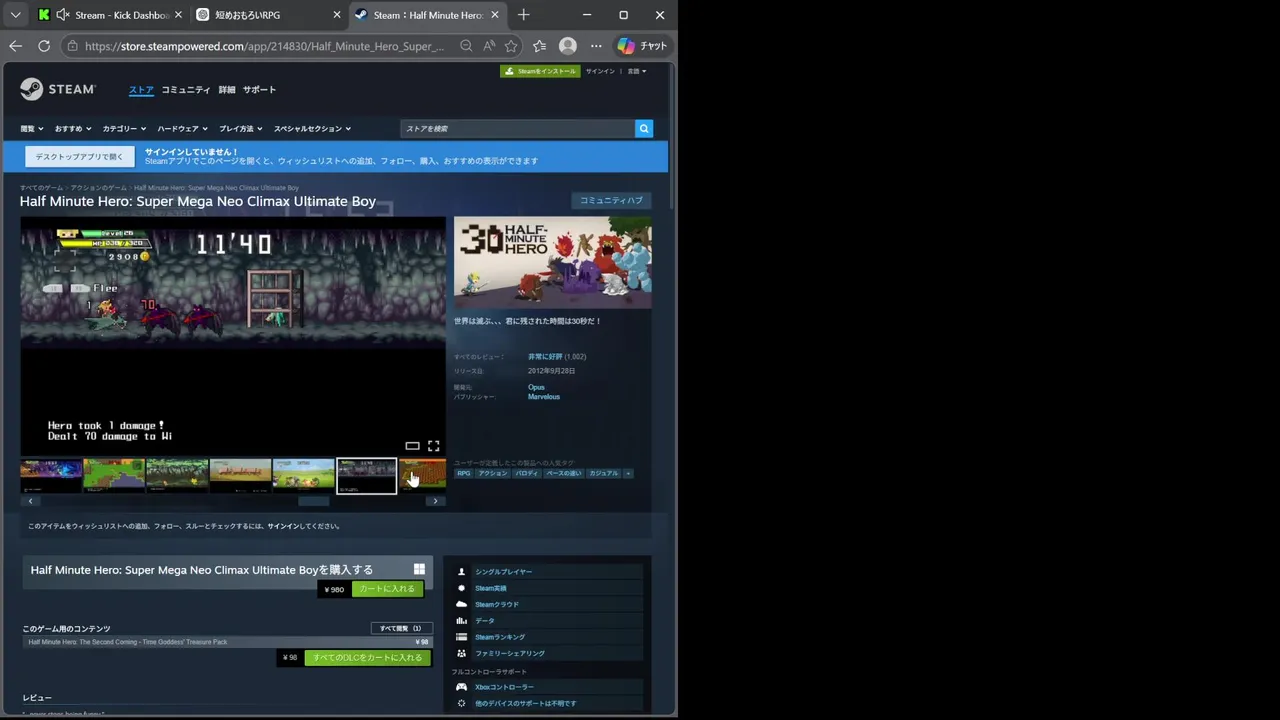Click the green Steamをインストール button
The width and height of the screenshot is (1280, 720).
coord(540,71)
